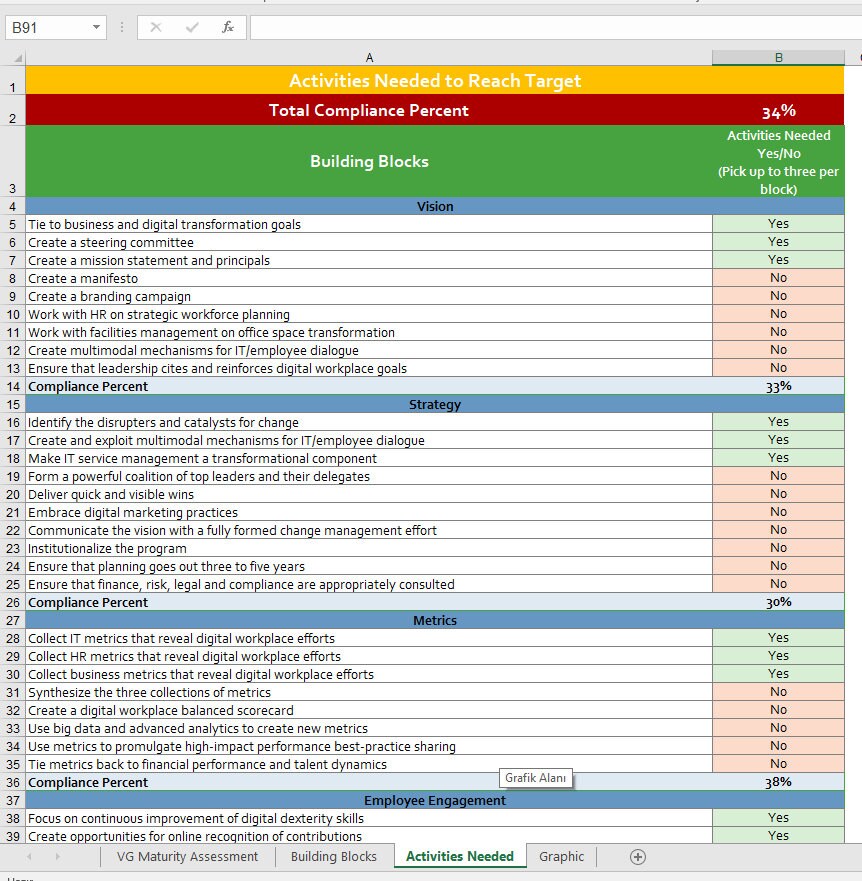Select column B by clicking its header
Screen dimensions: 862x881
coord(778,57)
